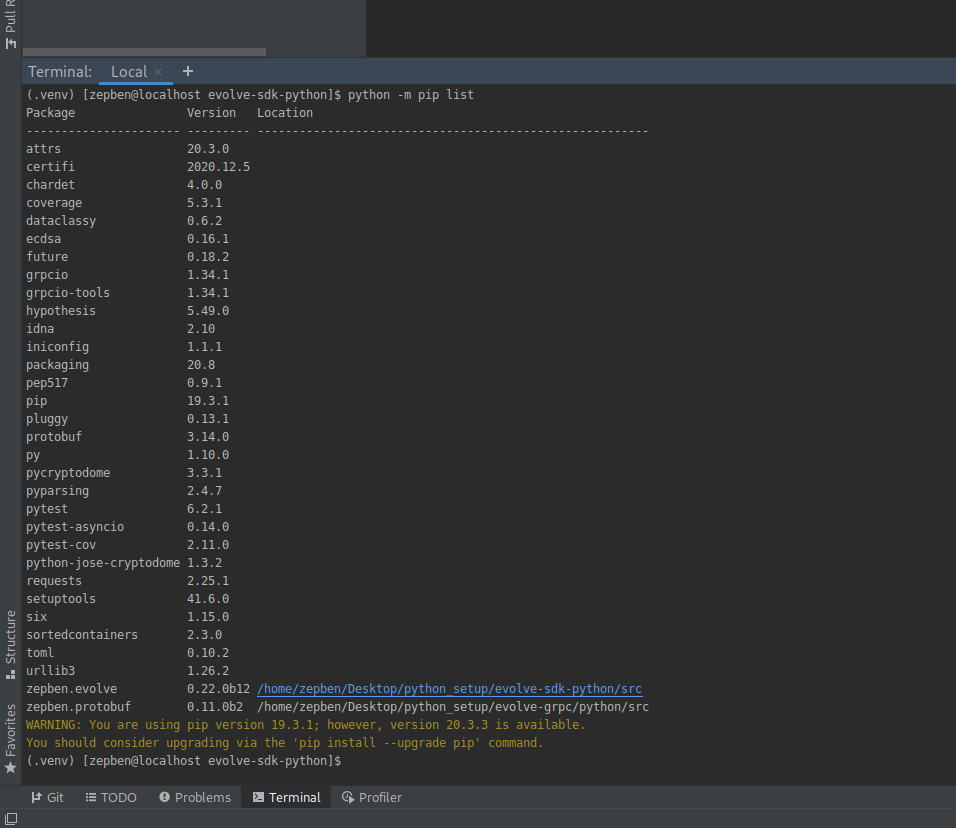
Task: Click the tool window quick-access icon in status bar
Action: pyautogui.click(x=10, y=819)
